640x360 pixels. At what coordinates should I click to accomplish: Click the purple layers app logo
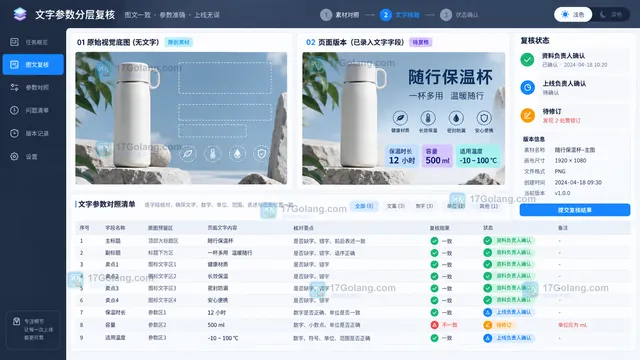pos(20,14)
